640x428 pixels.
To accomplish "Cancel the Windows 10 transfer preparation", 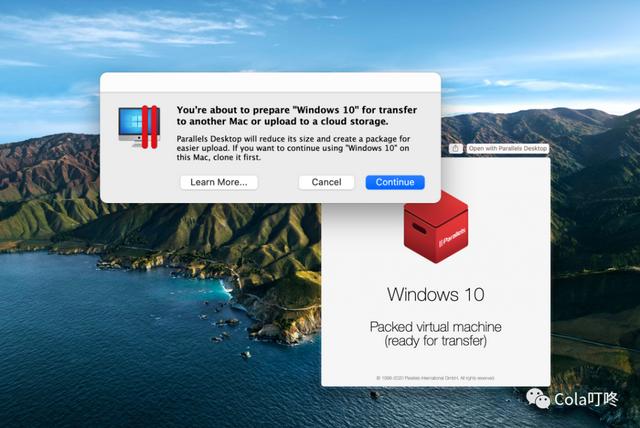I will tap(326, 182).
